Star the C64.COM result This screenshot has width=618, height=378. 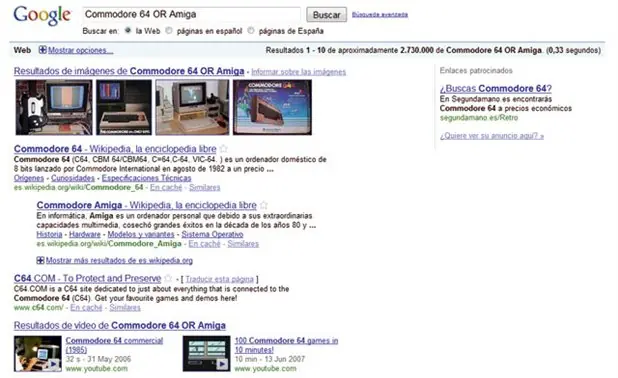click(x=168, y=278)
